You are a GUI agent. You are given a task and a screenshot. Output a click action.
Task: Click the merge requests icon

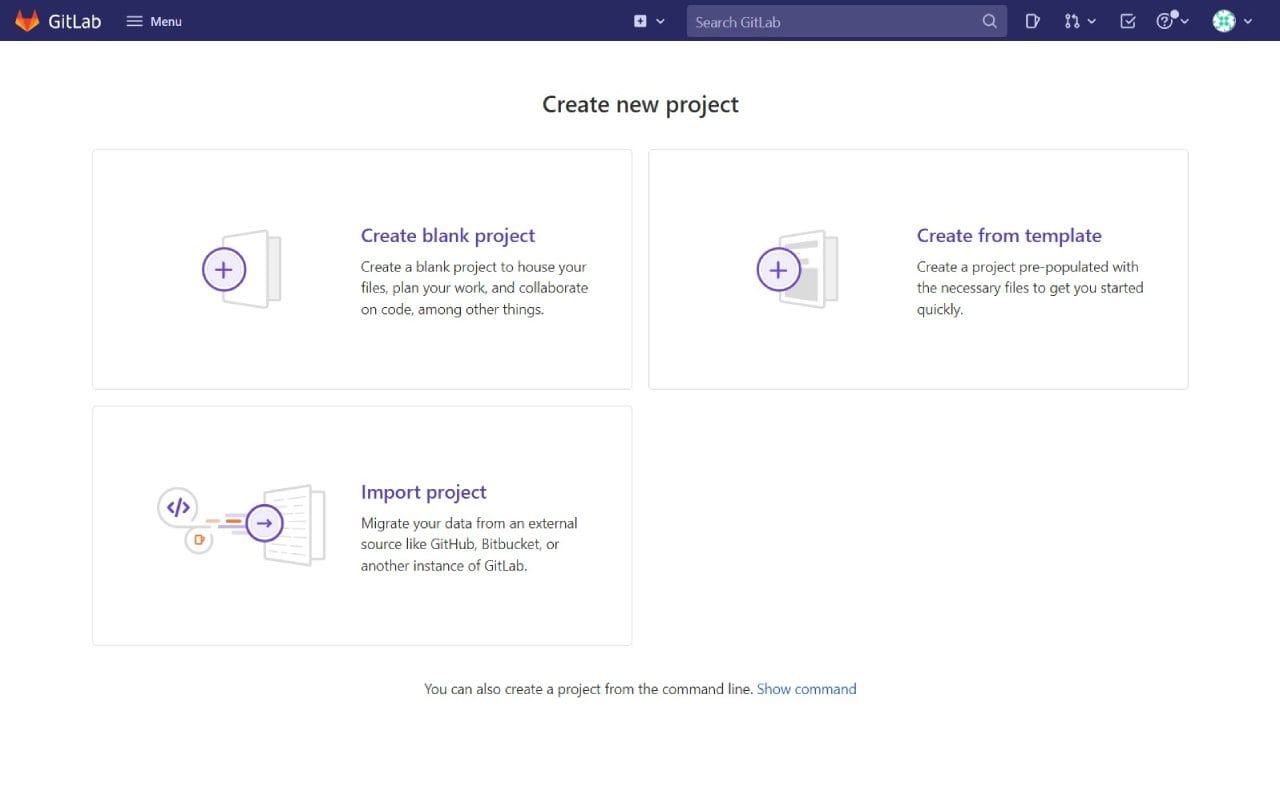pyautogui.click(x=1071, y=20)
